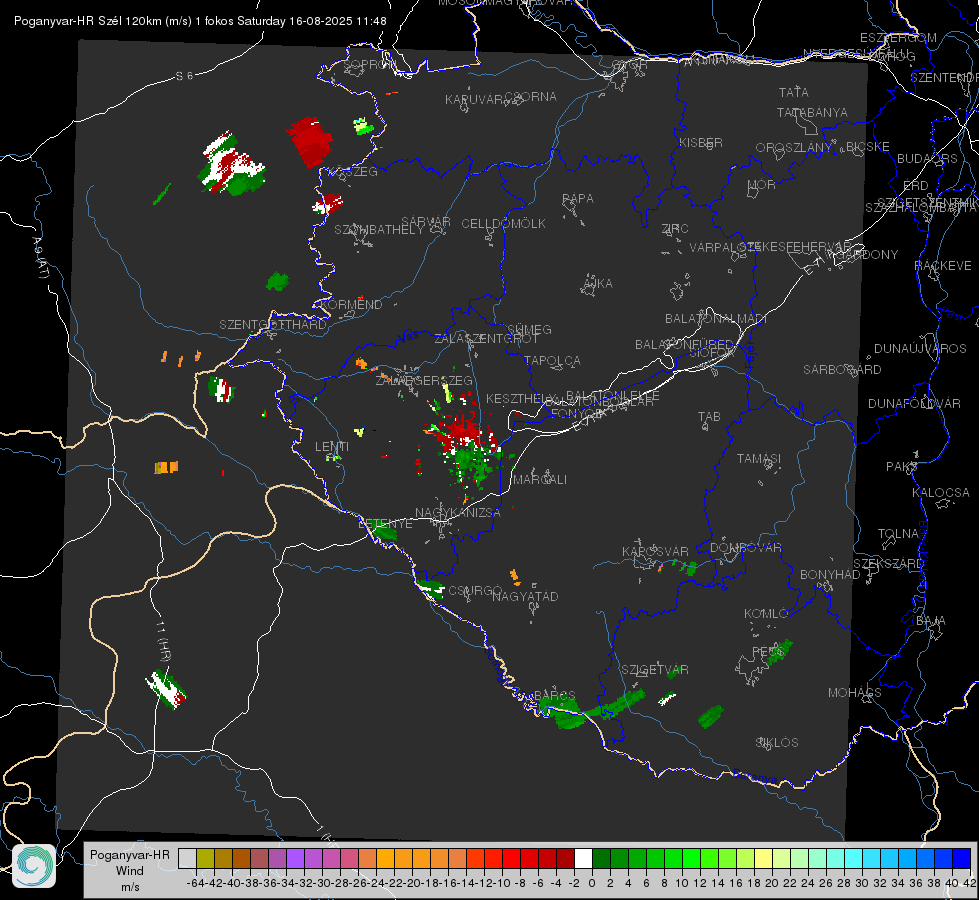Click the TAB city label
This screenshot has height=900, width=979.
tap(709, 417)
